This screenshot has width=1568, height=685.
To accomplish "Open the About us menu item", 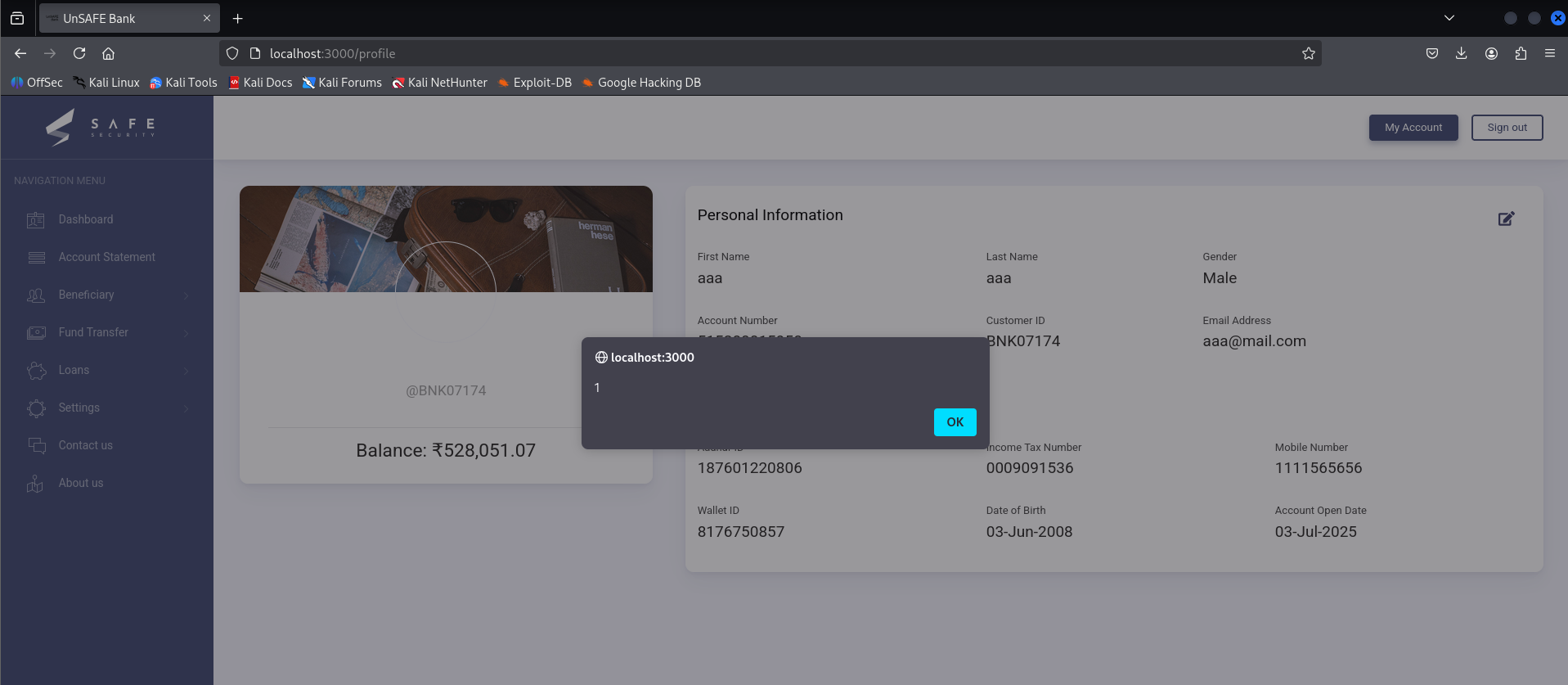I will (x=81, y=483).
